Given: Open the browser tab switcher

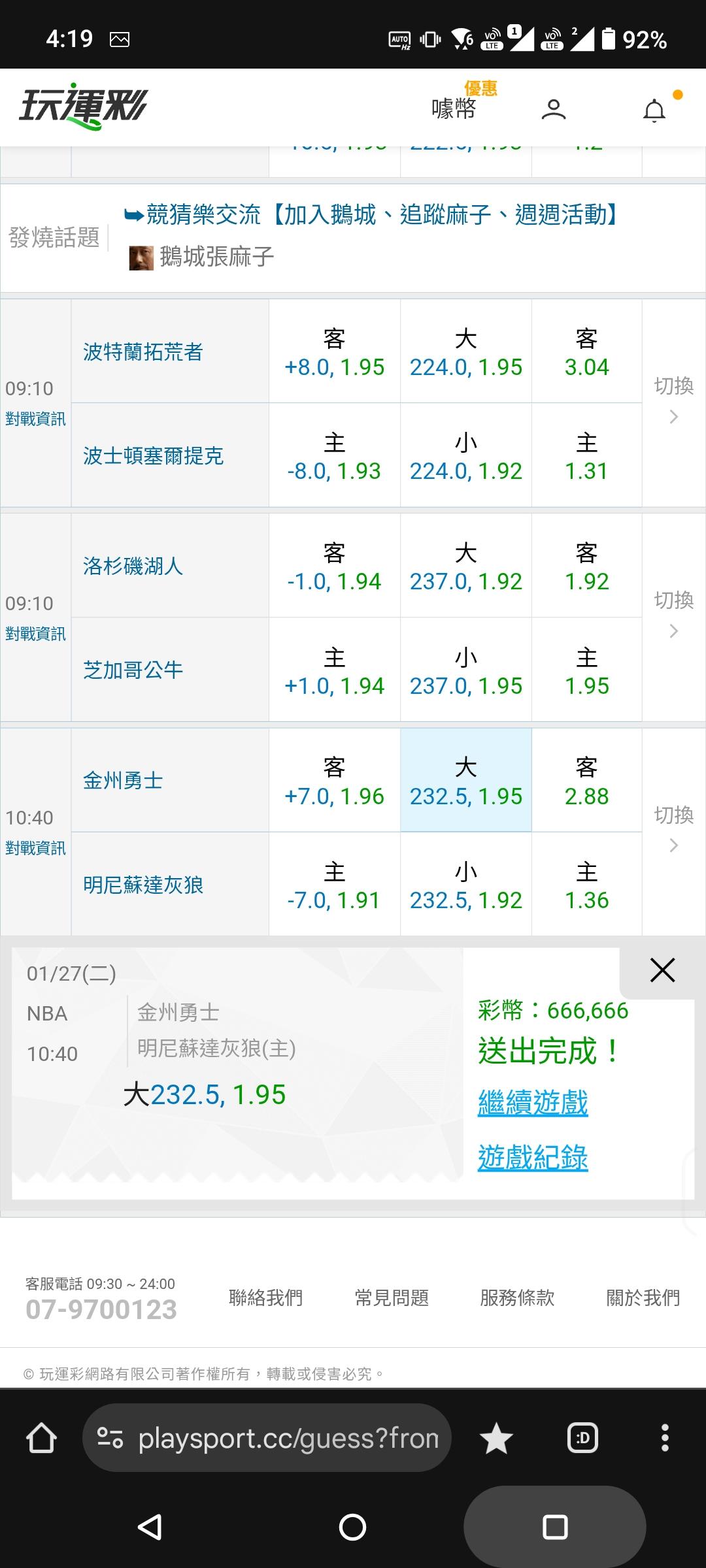Looking at the screenshot, I should (x=582, y=1438).
